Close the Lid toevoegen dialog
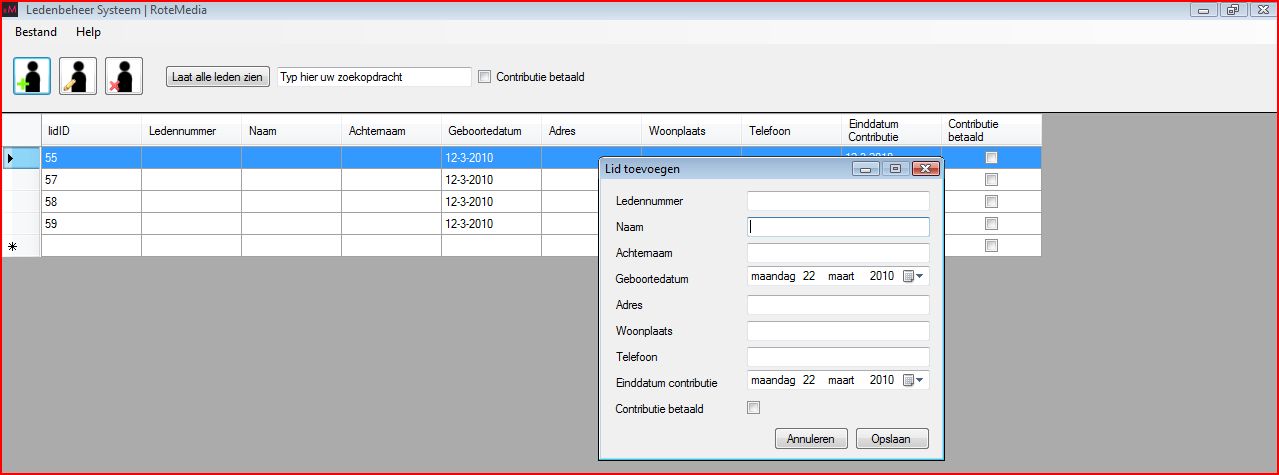 pyautogui.click(x=925, y=169)
